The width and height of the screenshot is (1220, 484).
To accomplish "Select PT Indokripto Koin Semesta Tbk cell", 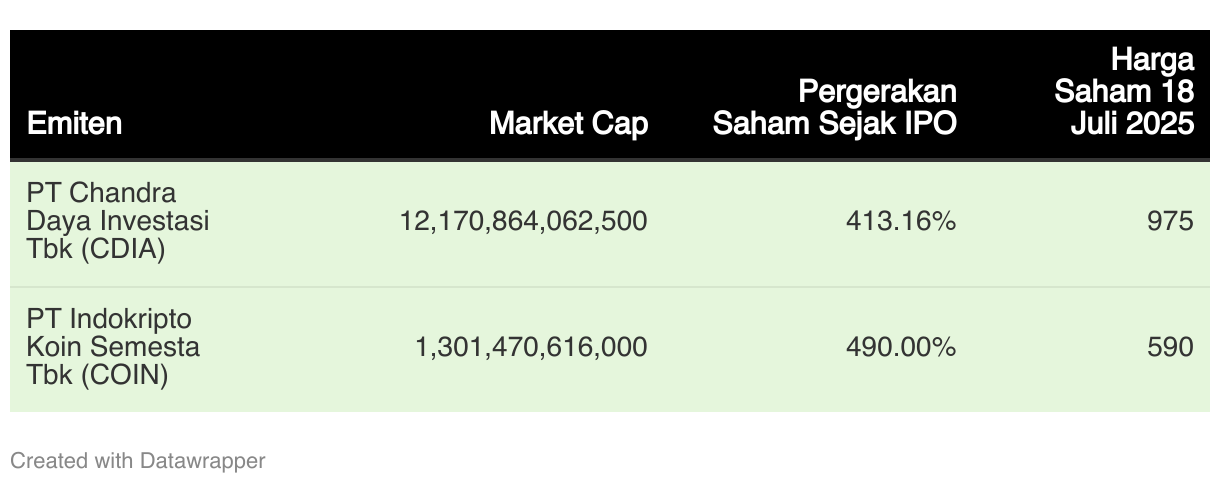I will click(112, 347).
